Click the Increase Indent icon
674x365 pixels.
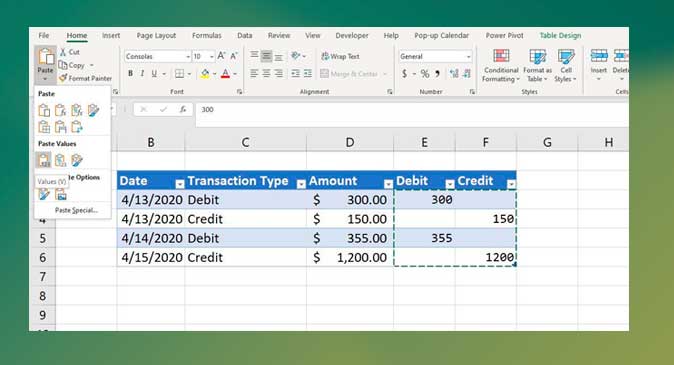308,74
